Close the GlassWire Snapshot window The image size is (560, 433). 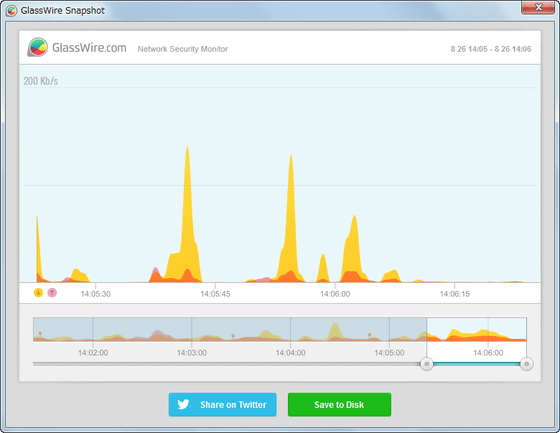click(x=538, y=7)
